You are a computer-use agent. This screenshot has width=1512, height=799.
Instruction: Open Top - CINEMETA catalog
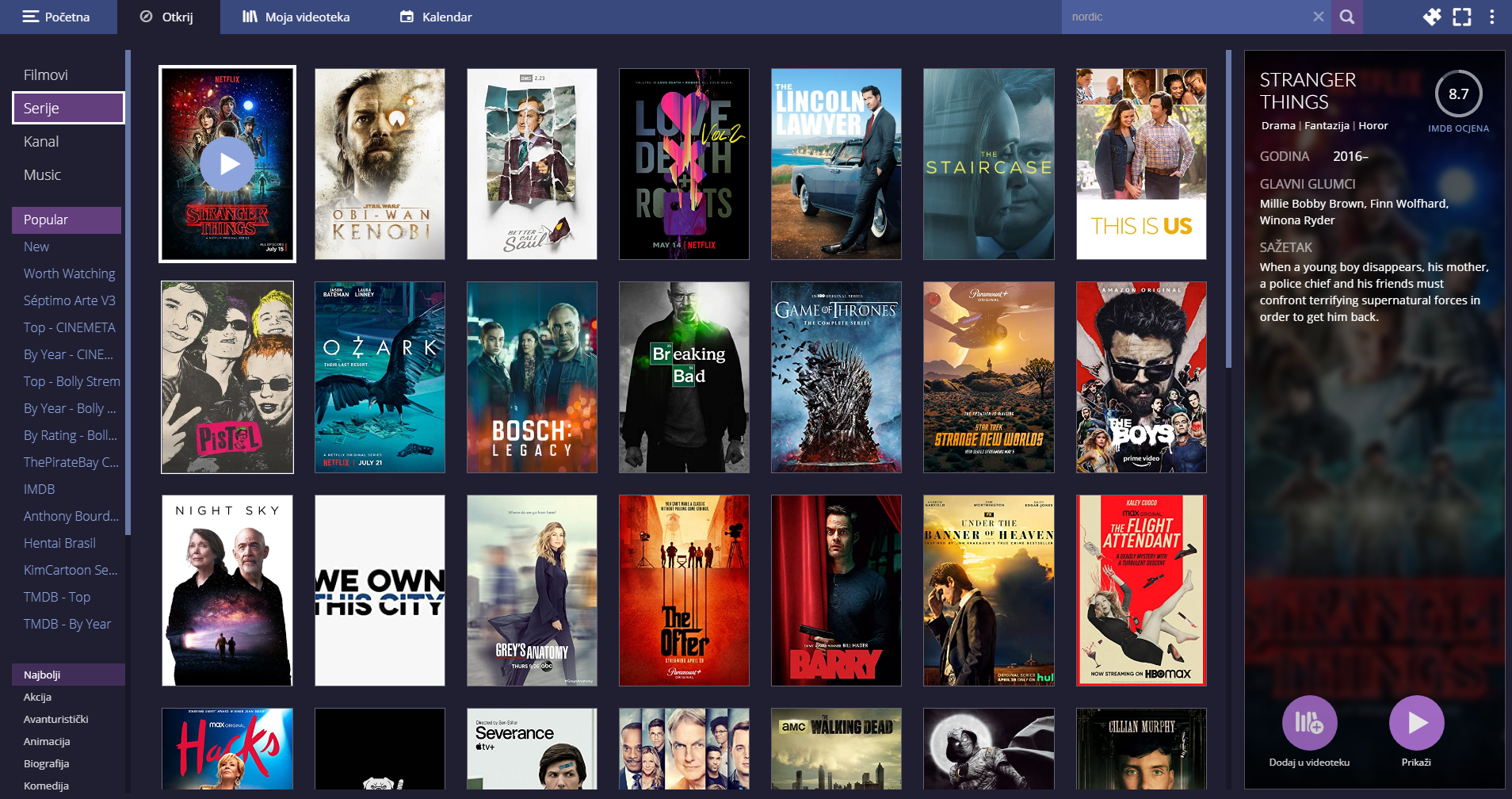pyautogui.click(x=67, y=327)
